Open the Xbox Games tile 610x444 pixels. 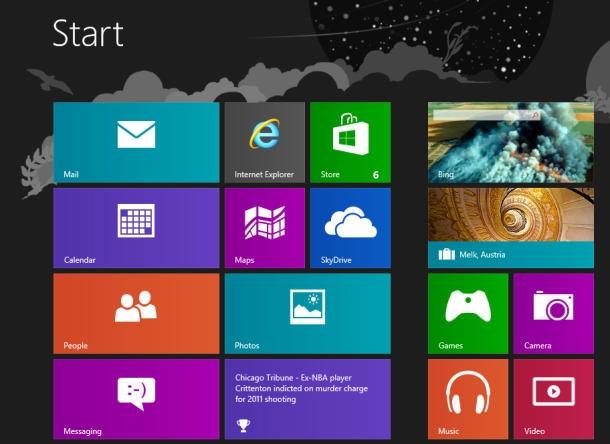(x=466, y=307)
